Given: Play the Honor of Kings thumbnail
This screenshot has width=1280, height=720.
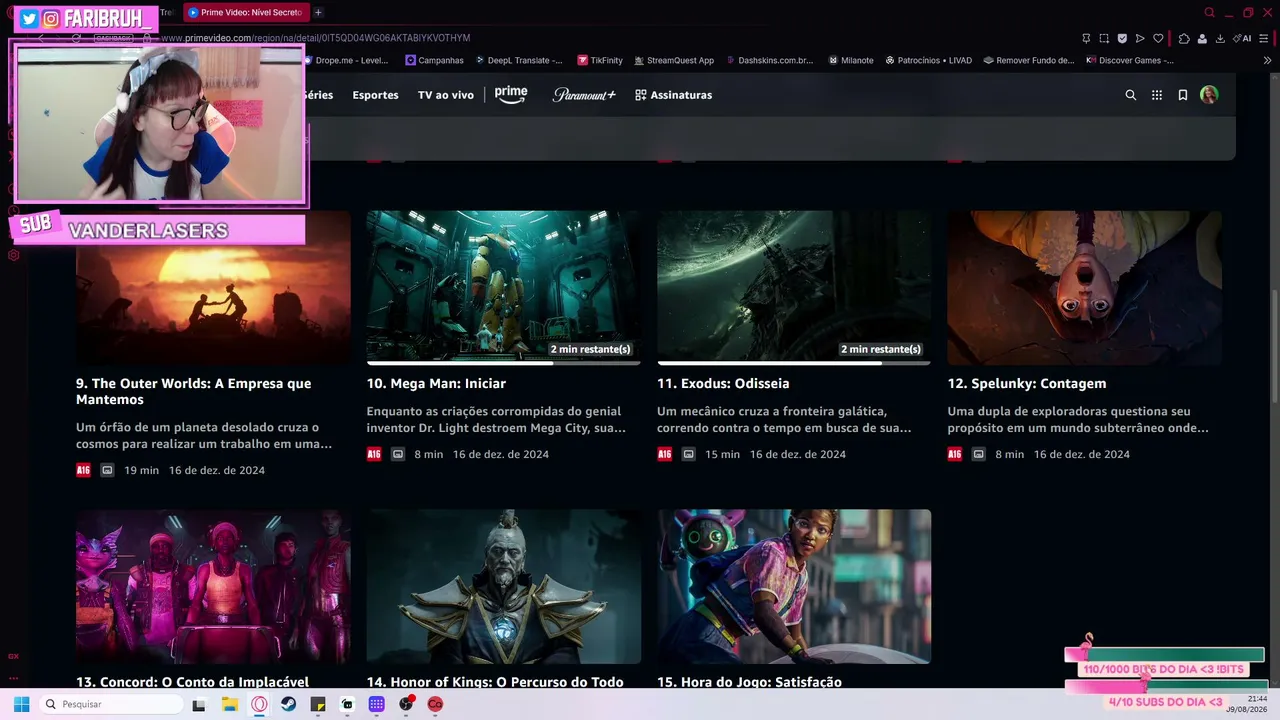Looking at the screenshot, I should click(504, 587).
